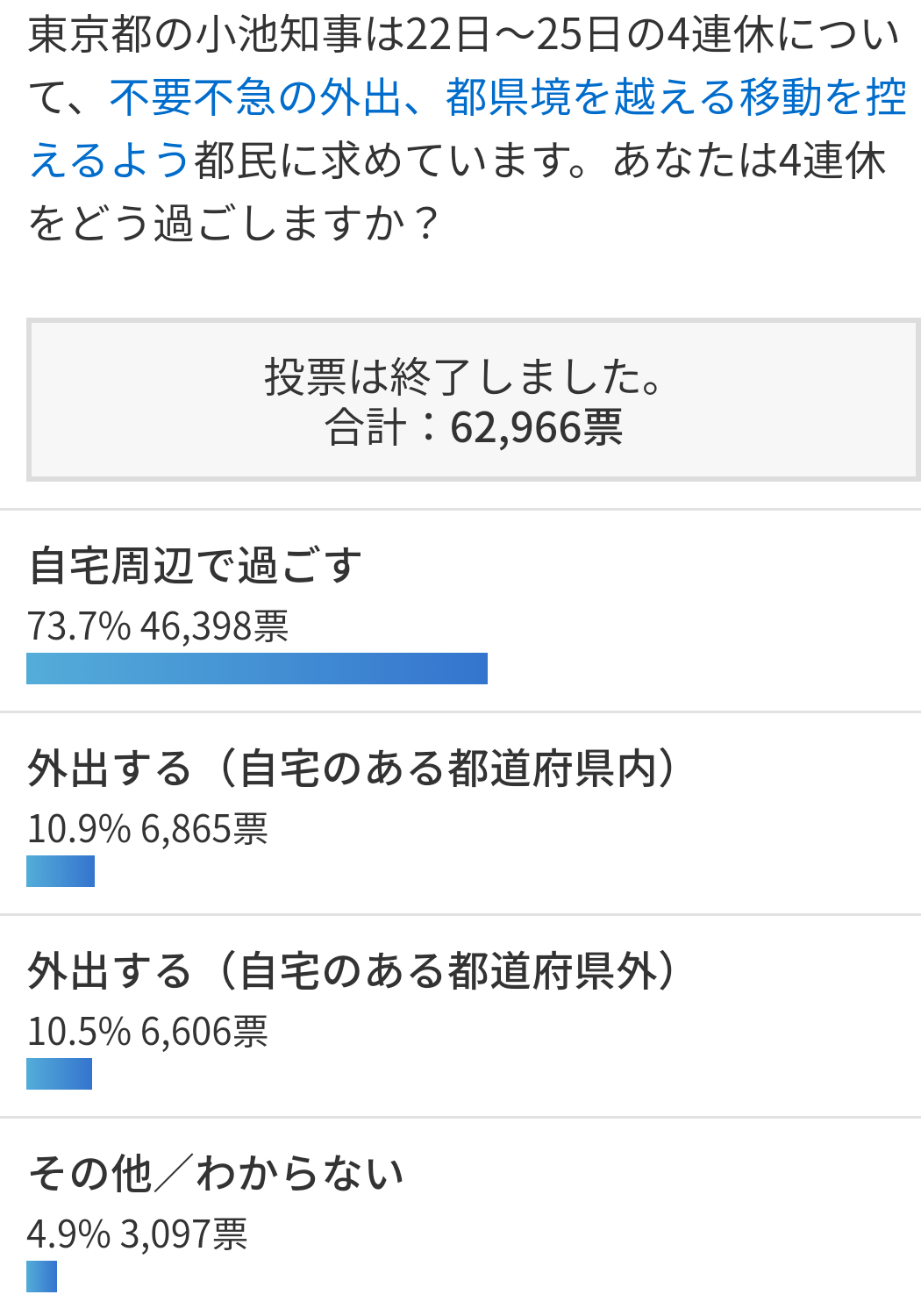Click the 投票は終了しました notice box
This screenshot has height=1316, width=921.
point(474,400)
